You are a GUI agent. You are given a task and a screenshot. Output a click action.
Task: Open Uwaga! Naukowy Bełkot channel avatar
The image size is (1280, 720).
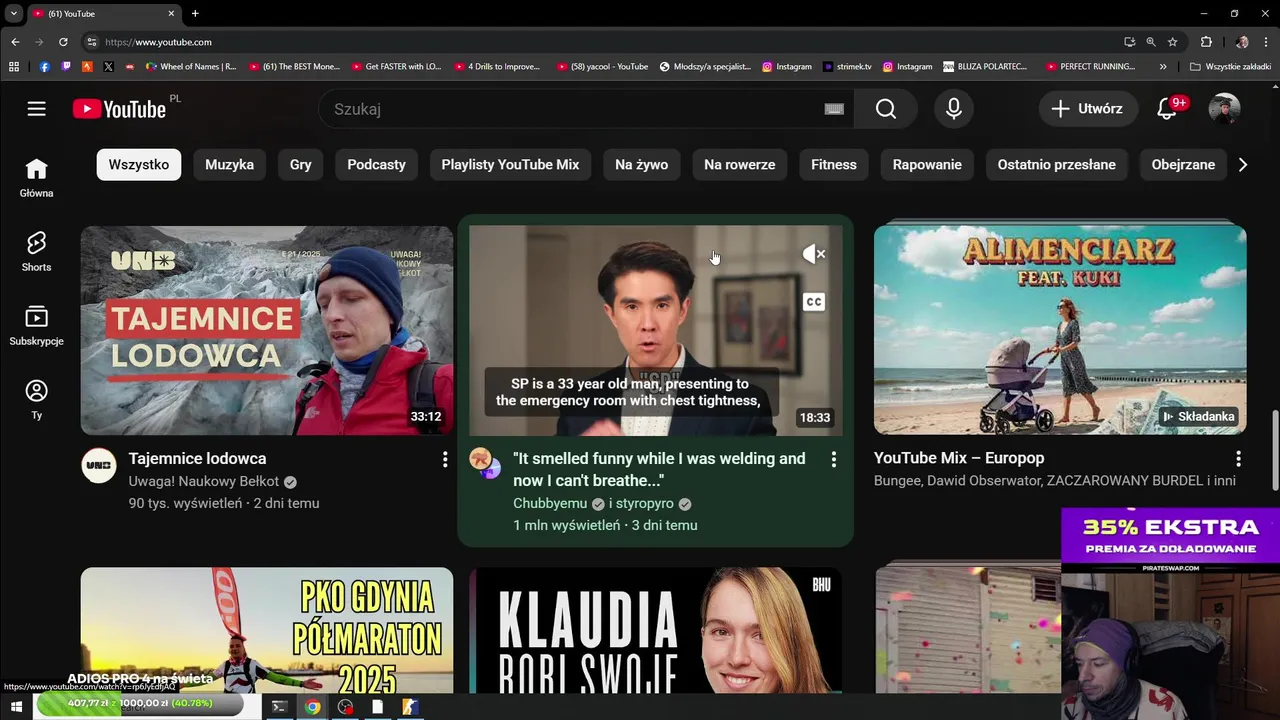pyautogui.click(x=99, y=466)
